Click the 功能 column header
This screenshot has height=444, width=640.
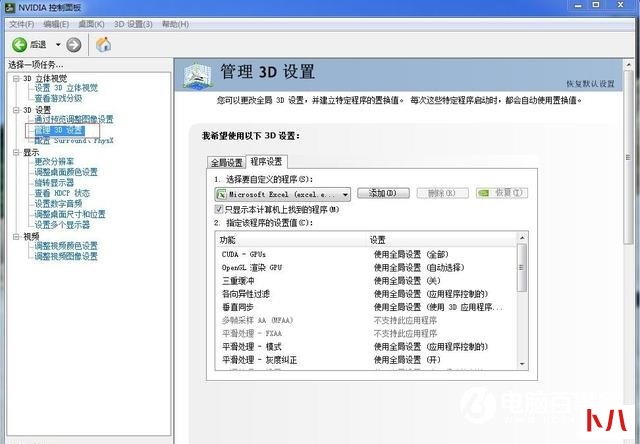[291, 240]
